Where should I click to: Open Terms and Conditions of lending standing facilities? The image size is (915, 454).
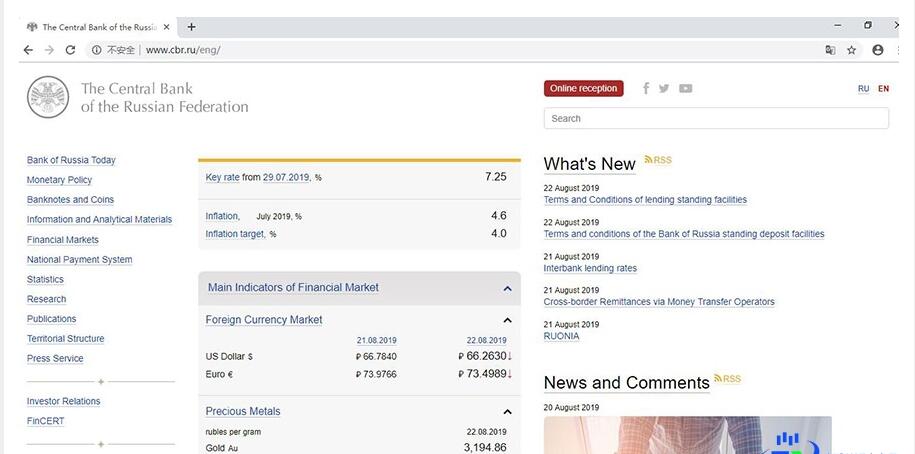(x=645, y=200)
